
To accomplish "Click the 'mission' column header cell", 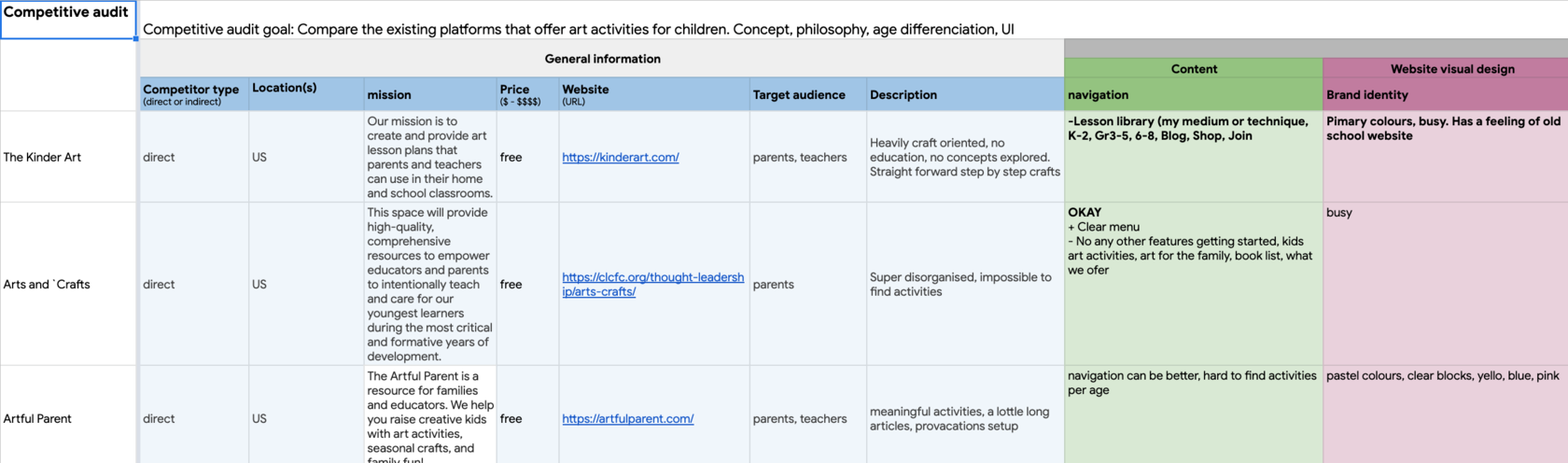I will click(x=429, y=94).
